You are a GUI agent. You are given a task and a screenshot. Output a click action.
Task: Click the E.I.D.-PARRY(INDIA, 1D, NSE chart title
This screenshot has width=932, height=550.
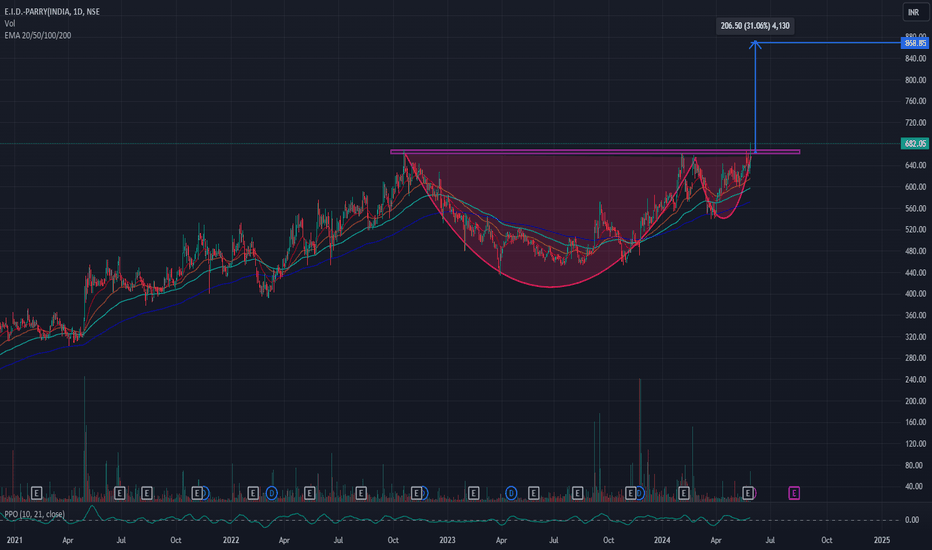click(52, 11)
